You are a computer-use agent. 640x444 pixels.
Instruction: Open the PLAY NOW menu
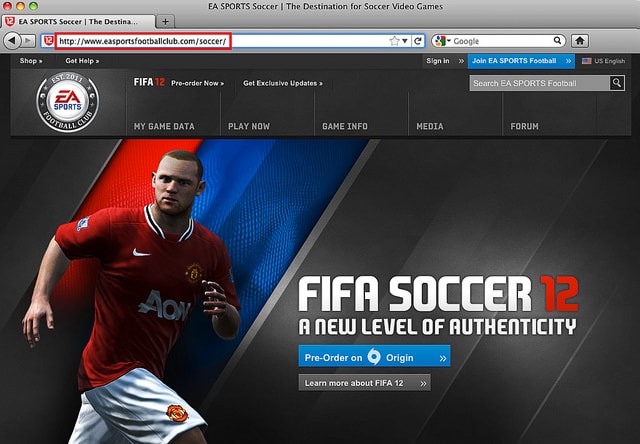click(x=249, y=127)
